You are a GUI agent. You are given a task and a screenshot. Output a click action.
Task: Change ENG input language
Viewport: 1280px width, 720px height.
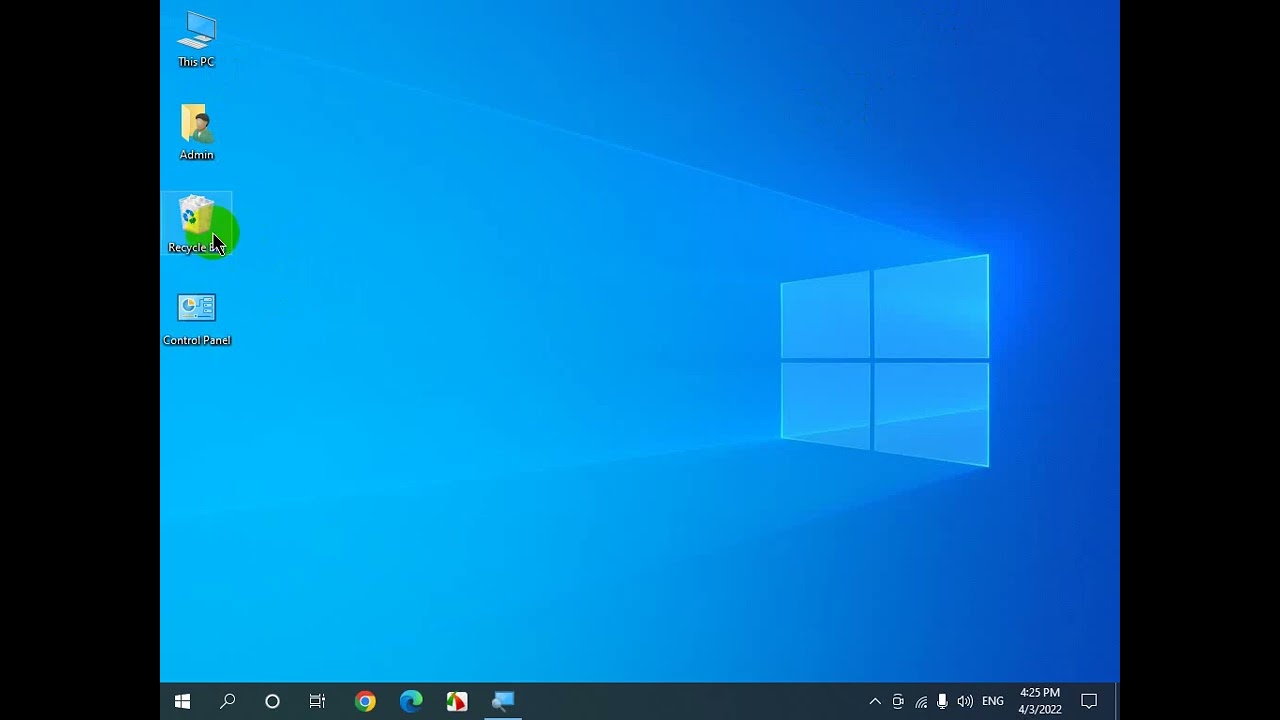point(993,701)
